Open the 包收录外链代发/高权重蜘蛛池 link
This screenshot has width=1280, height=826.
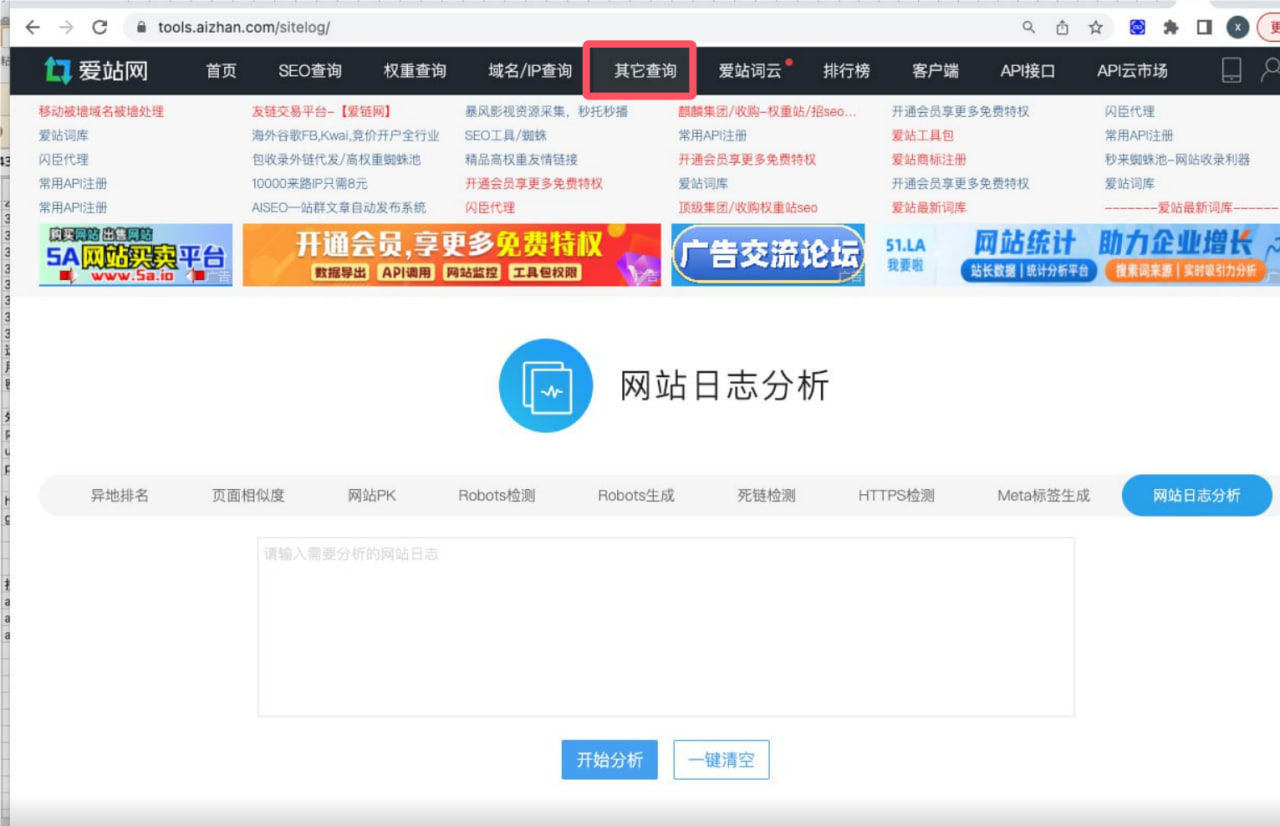[x=336, y=159]
